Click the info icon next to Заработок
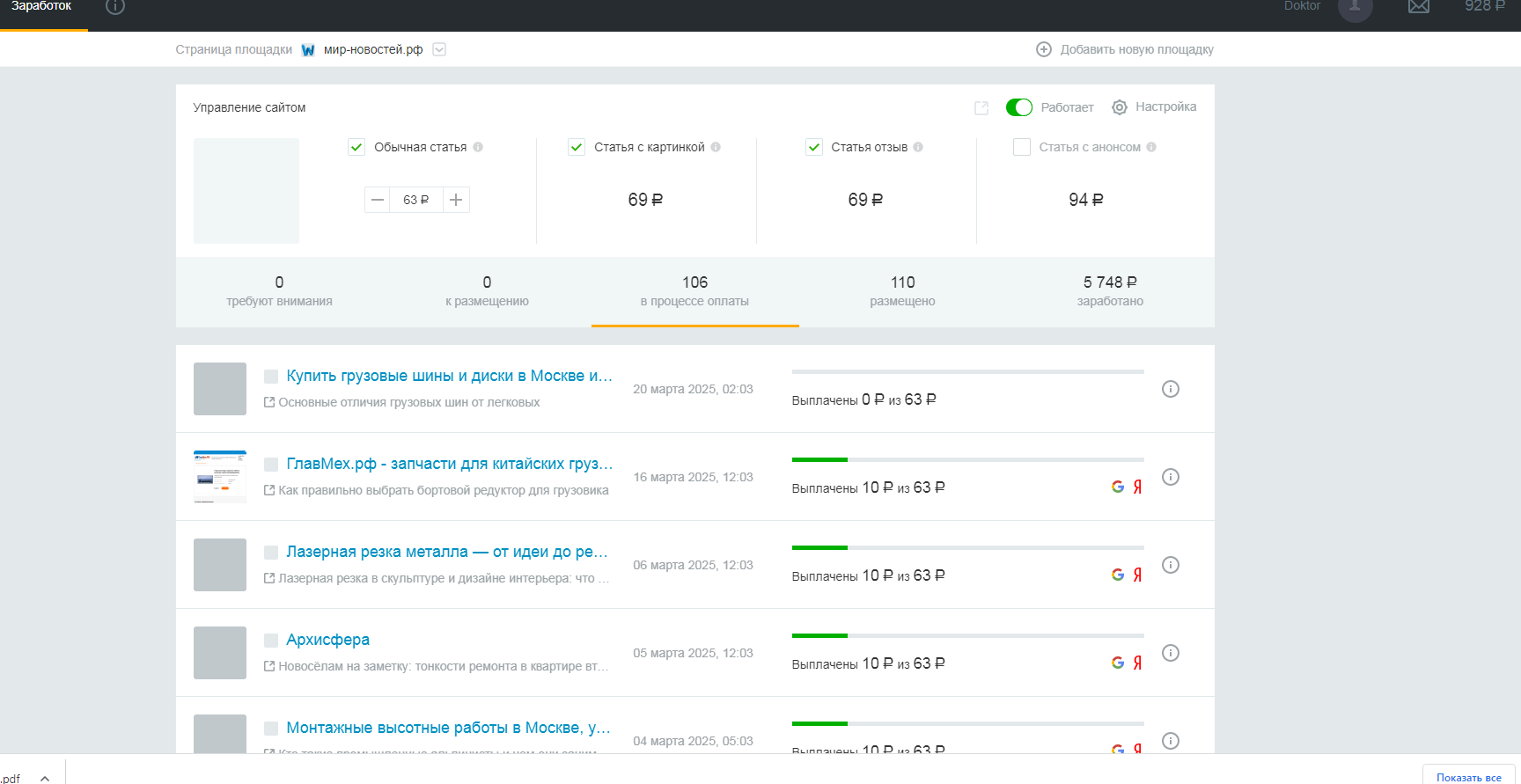1521x784 pixels. (115, 7)
